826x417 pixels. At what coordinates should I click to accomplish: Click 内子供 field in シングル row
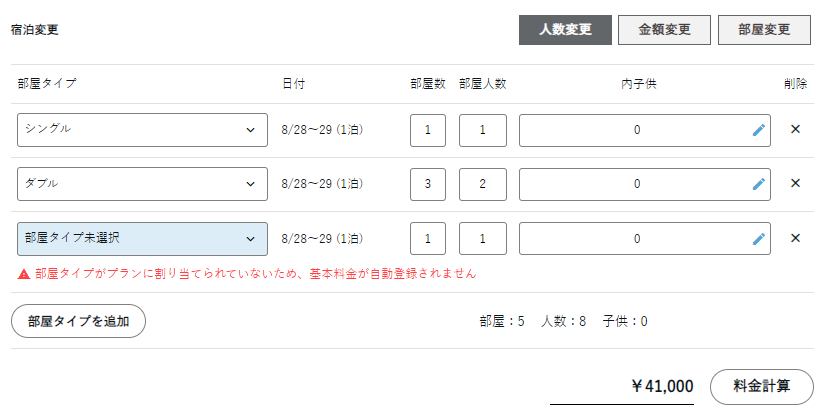[635, 130]
